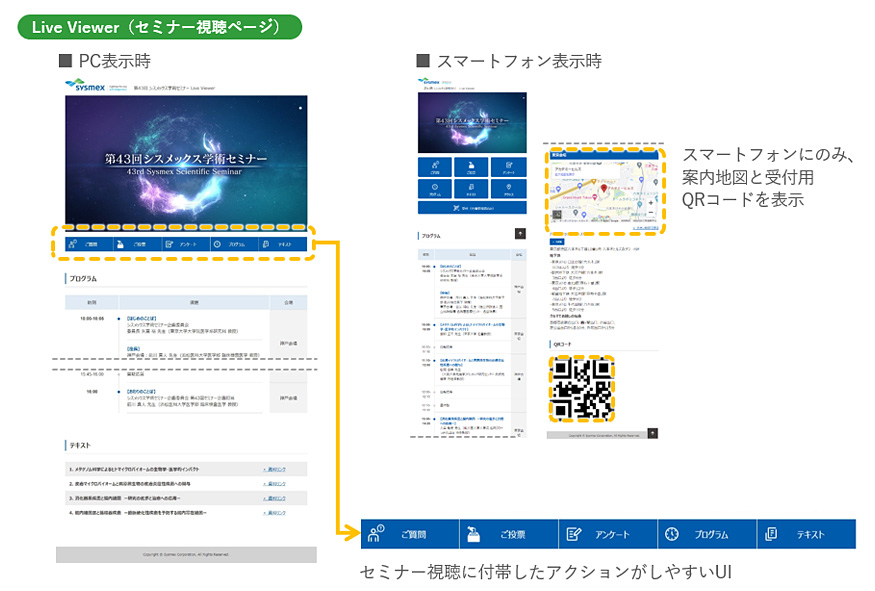Click the blue map header bar above the map
Image resolution: width=875 pixels, height=591 pixels.
[x=604, y=155]
